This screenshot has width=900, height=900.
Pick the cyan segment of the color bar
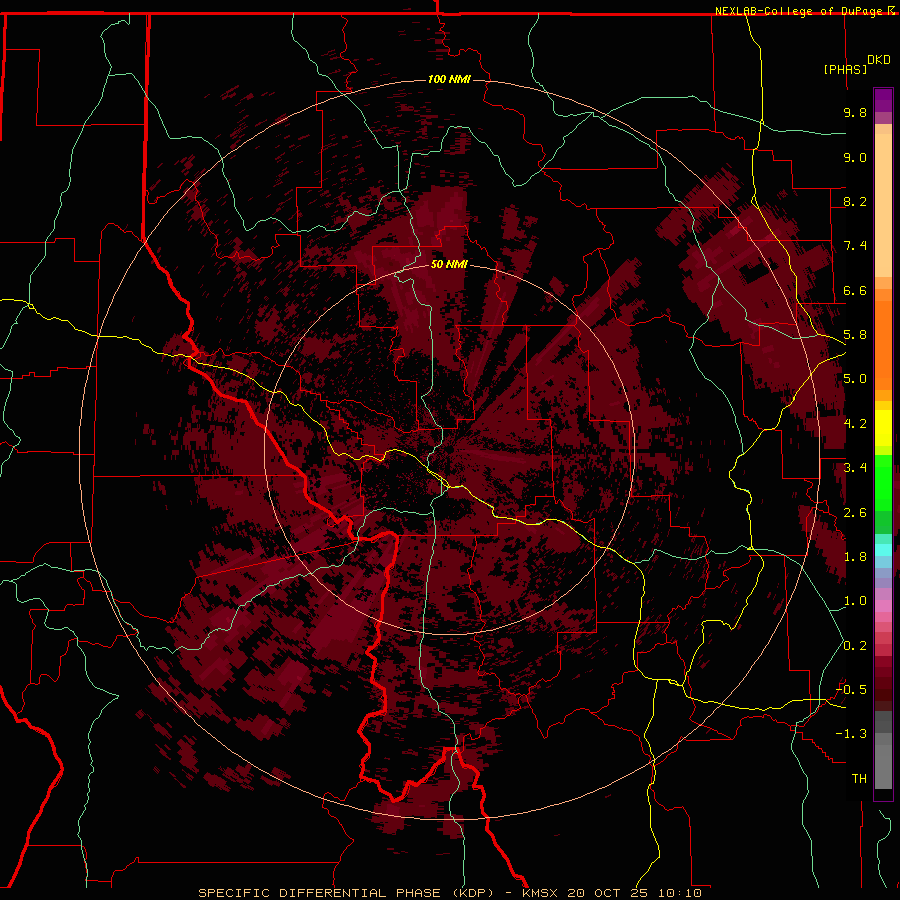883,550
